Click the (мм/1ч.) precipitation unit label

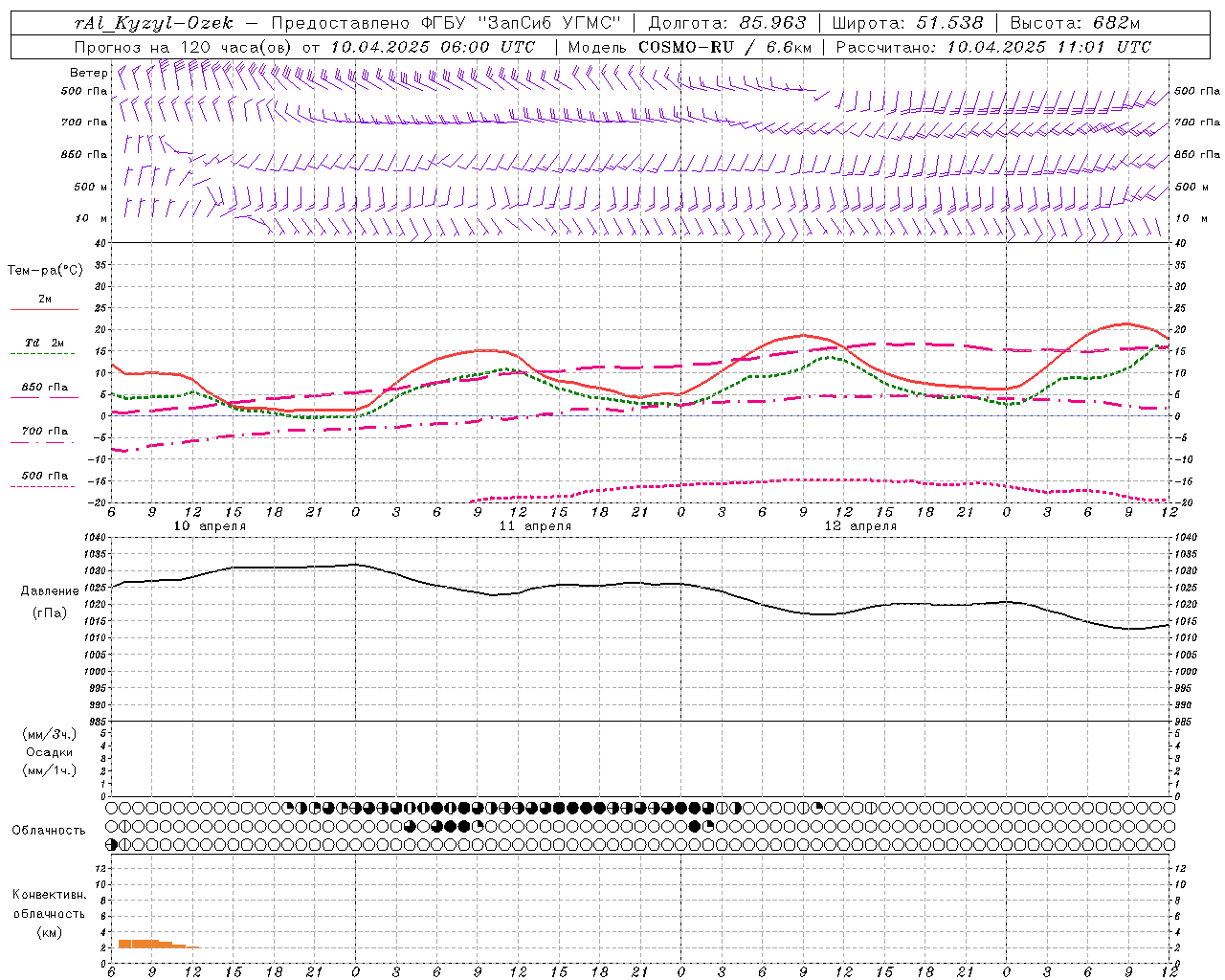(50, 770)
